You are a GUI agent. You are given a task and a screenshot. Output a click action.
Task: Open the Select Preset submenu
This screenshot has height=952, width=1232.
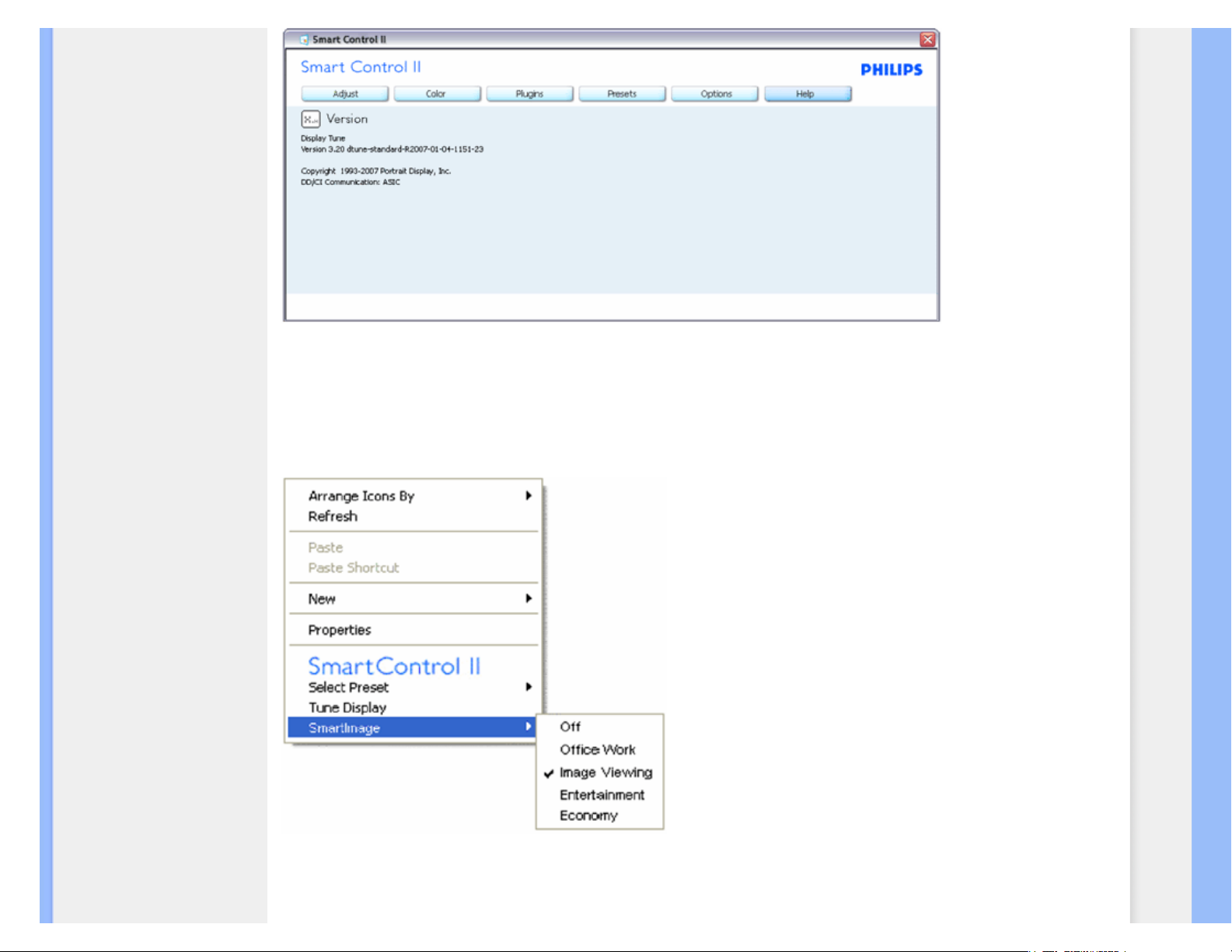412,687
